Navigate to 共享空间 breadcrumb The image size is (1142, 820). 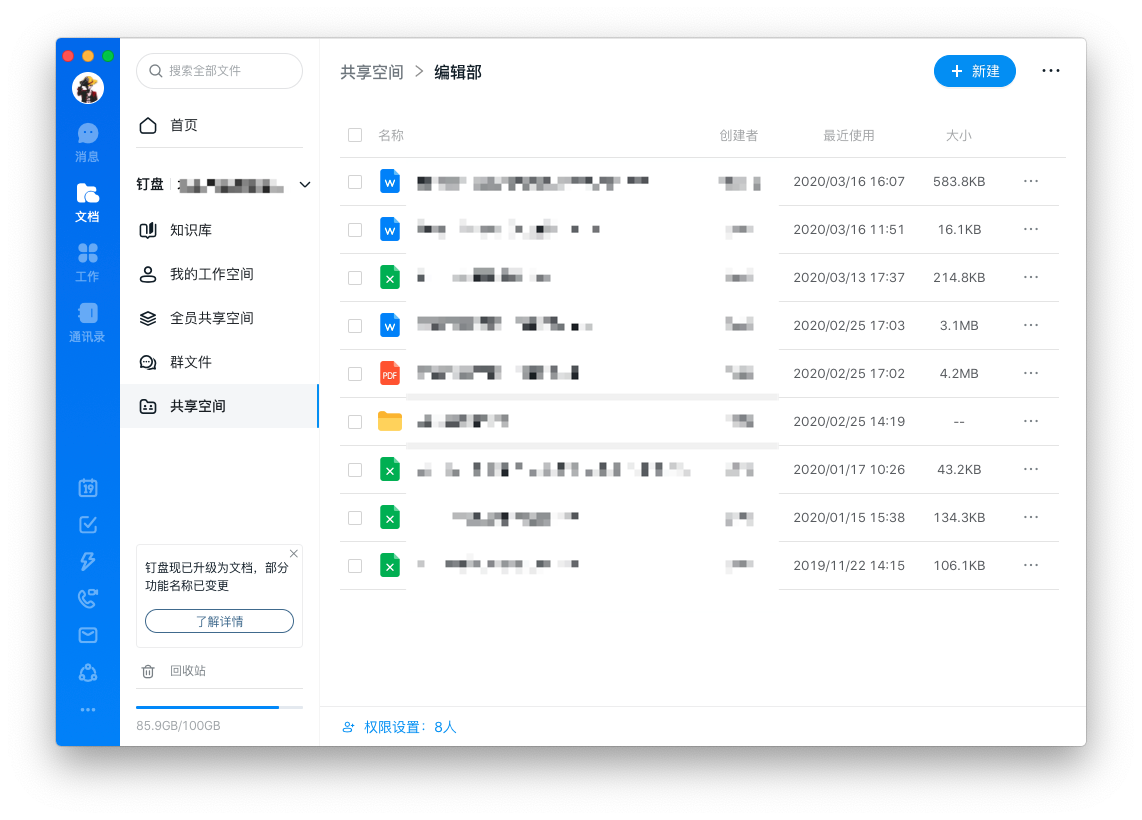pyautogui.click(x=372, y=72)
